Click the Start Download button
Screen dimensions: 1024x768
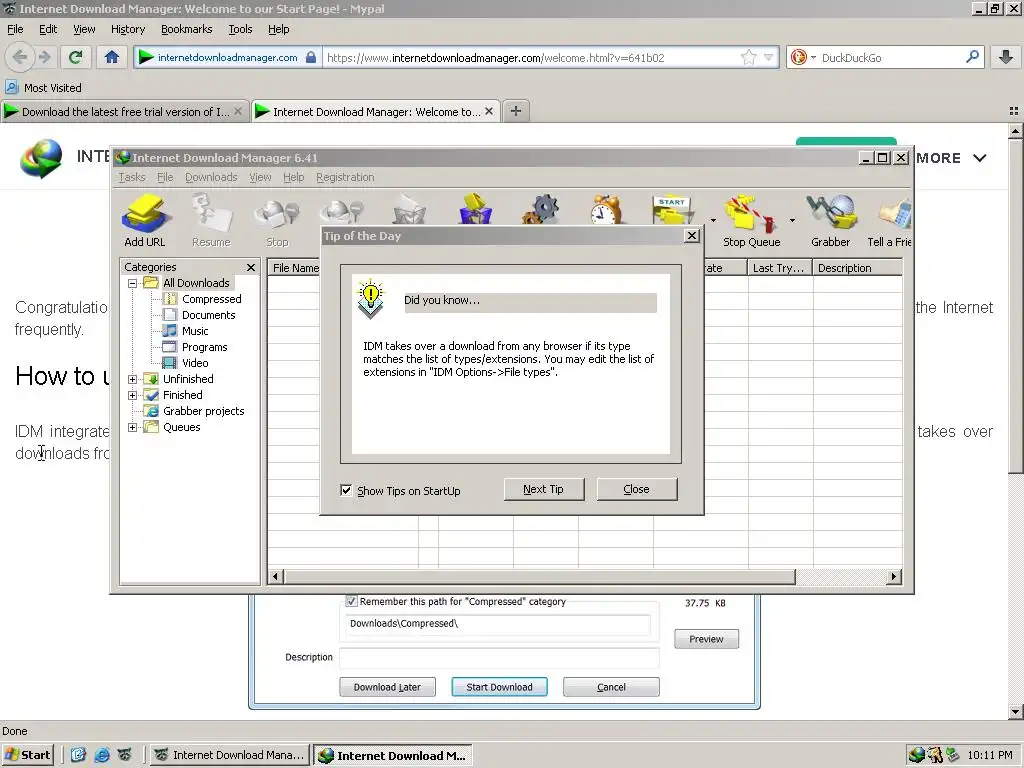pyautogui.click(x=500, y=687)
